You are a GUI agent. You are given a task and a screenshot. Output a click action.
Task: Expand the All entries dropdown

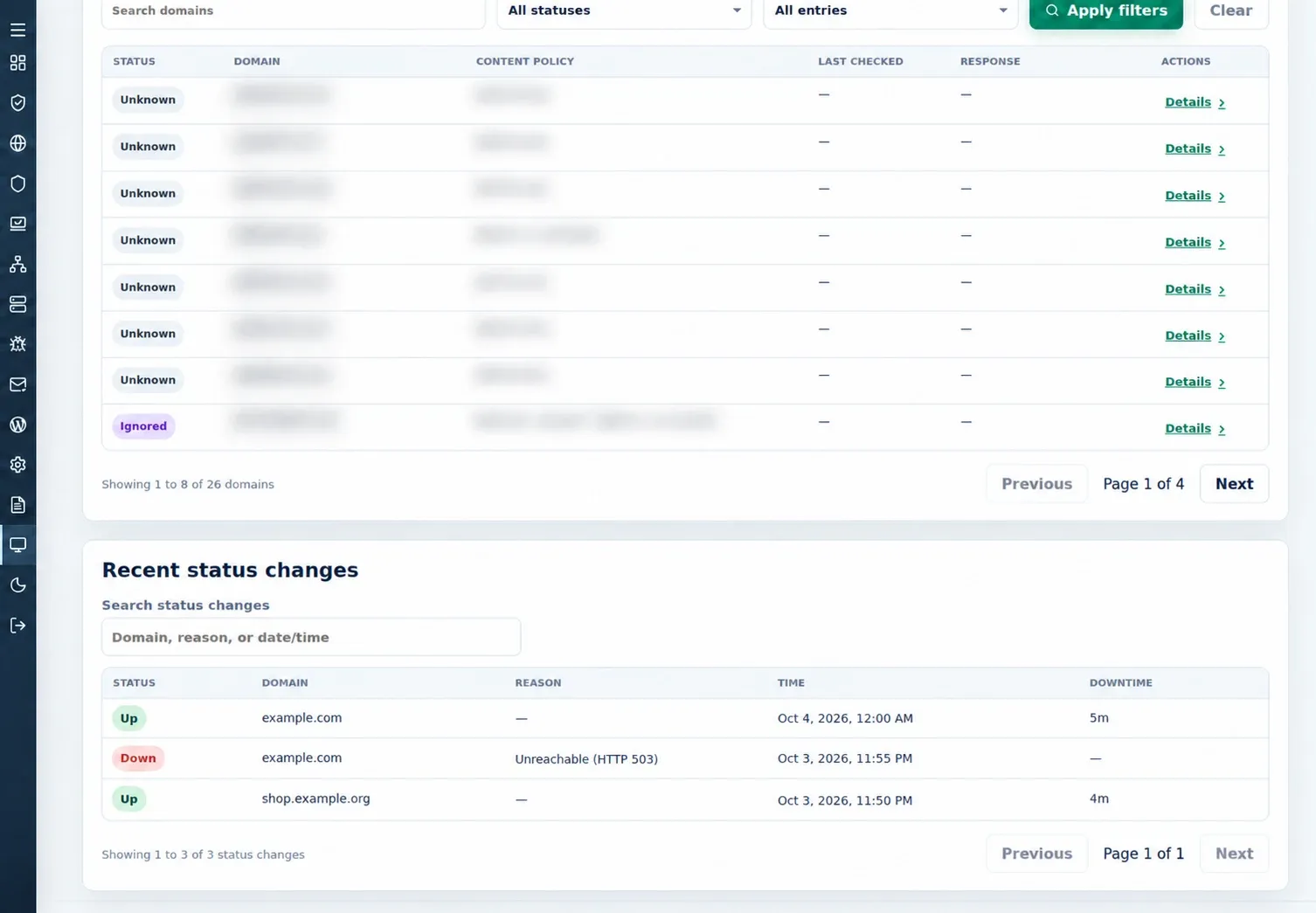pyautogui.click(x=890, y=11)
